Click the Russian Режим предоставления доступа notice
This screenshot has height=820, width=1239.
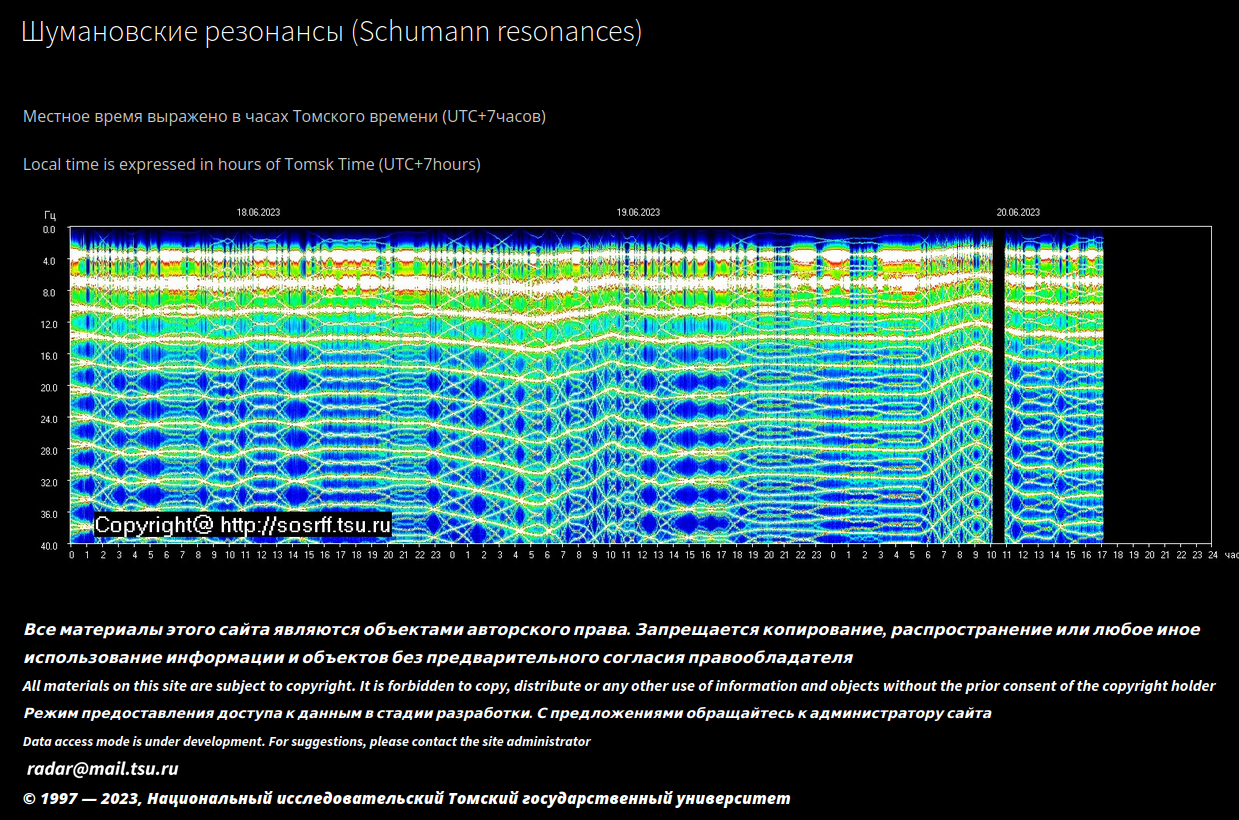pos(507,714)
